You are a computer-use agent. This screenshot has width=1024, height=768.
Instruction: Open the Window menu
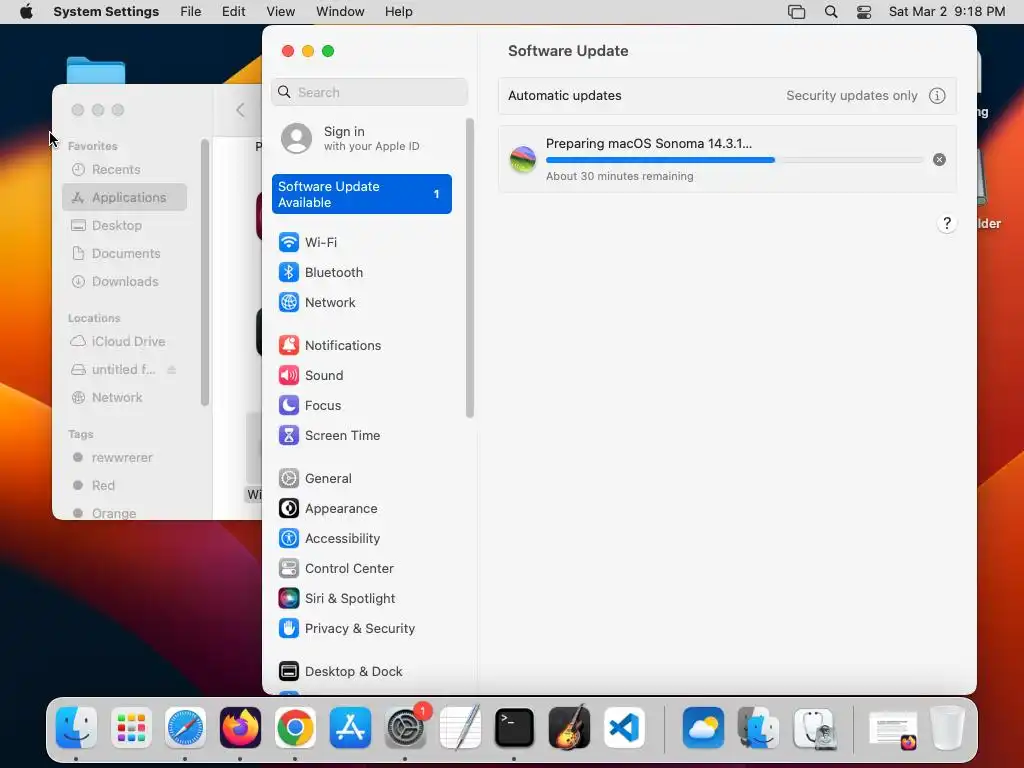coord(340,12)
